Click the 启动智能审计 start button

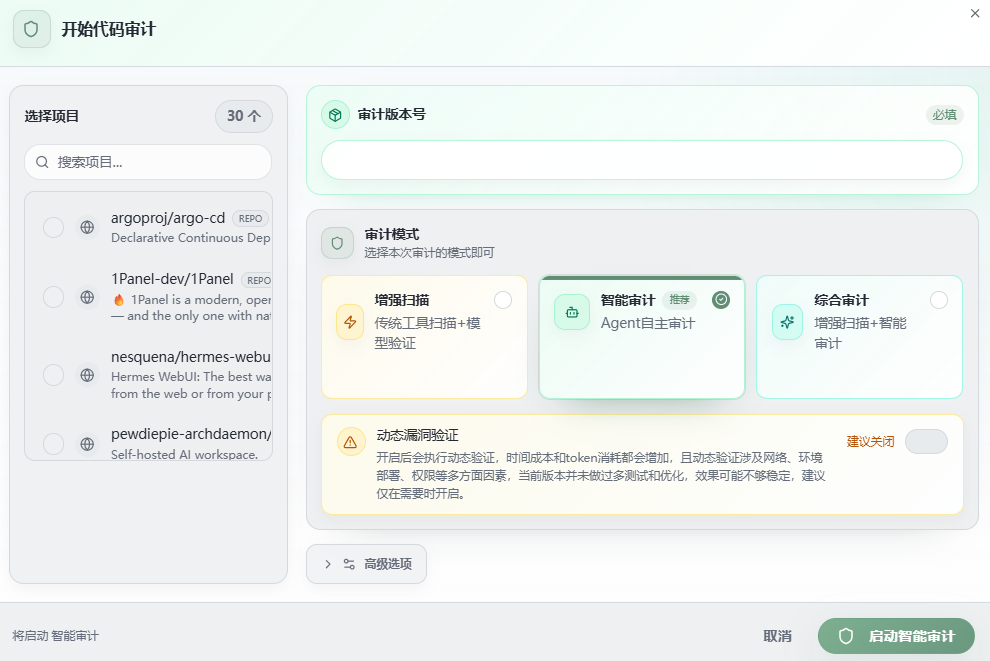896,636
